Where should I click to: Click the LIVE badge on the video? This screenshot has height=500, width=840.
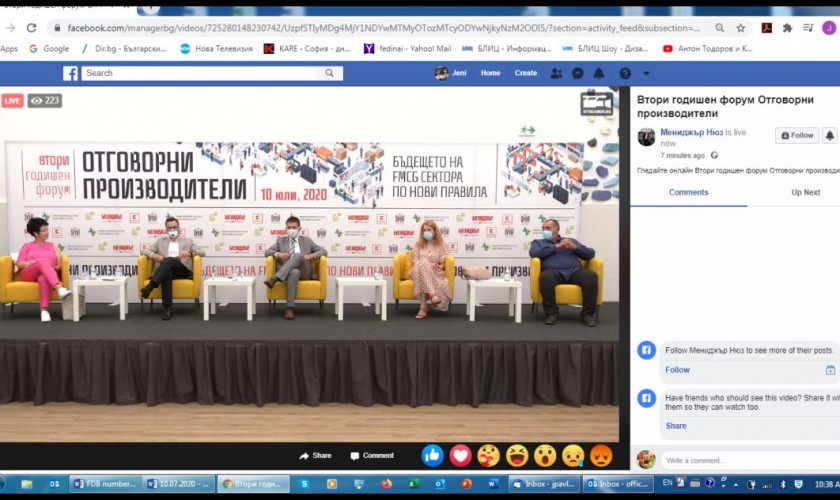pyautogui.click(x=12, y=101)
